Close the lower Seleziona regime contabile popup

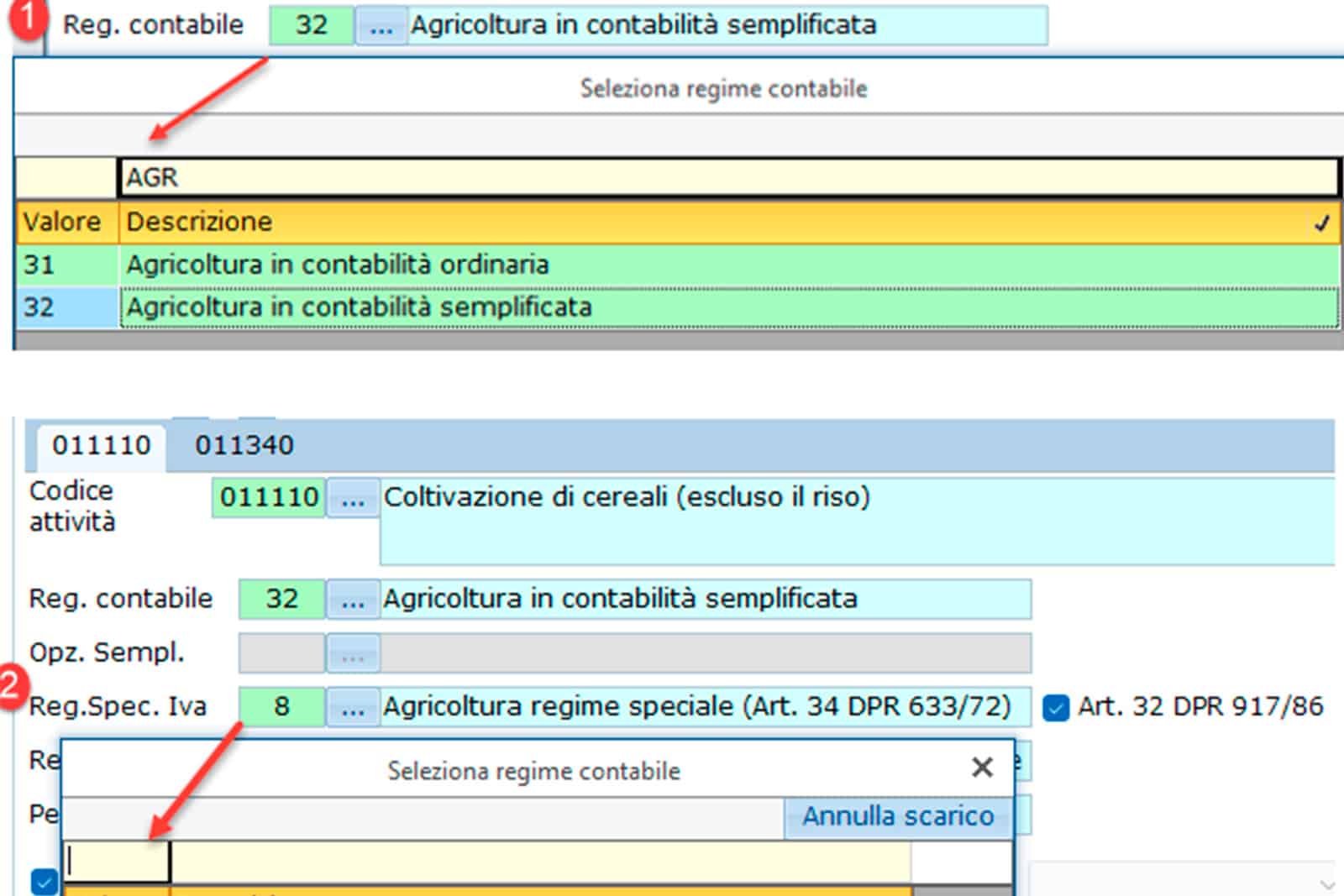pyautogui.click(x=982, y=768)
